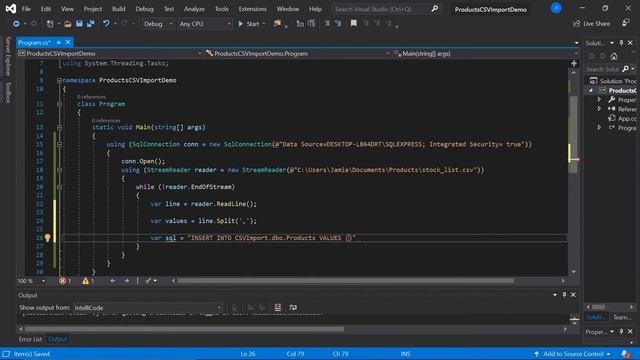
Task: Open the Debug configuration dropdown
Action: [158, 24]
